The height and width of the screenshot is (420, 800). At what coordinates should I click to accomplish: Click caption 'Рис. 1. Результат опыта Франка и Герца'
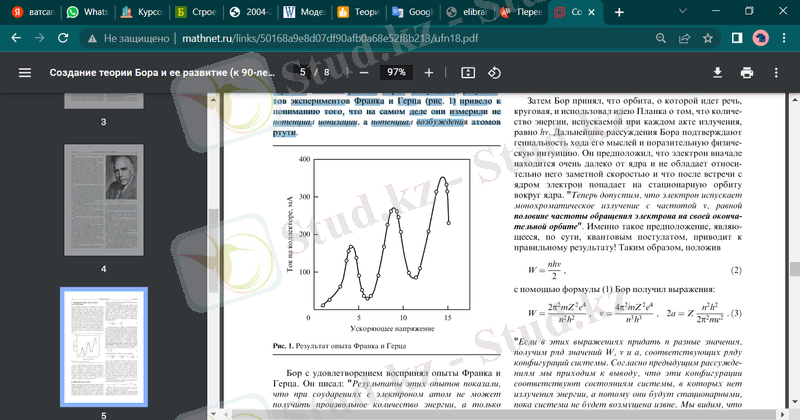339,346
